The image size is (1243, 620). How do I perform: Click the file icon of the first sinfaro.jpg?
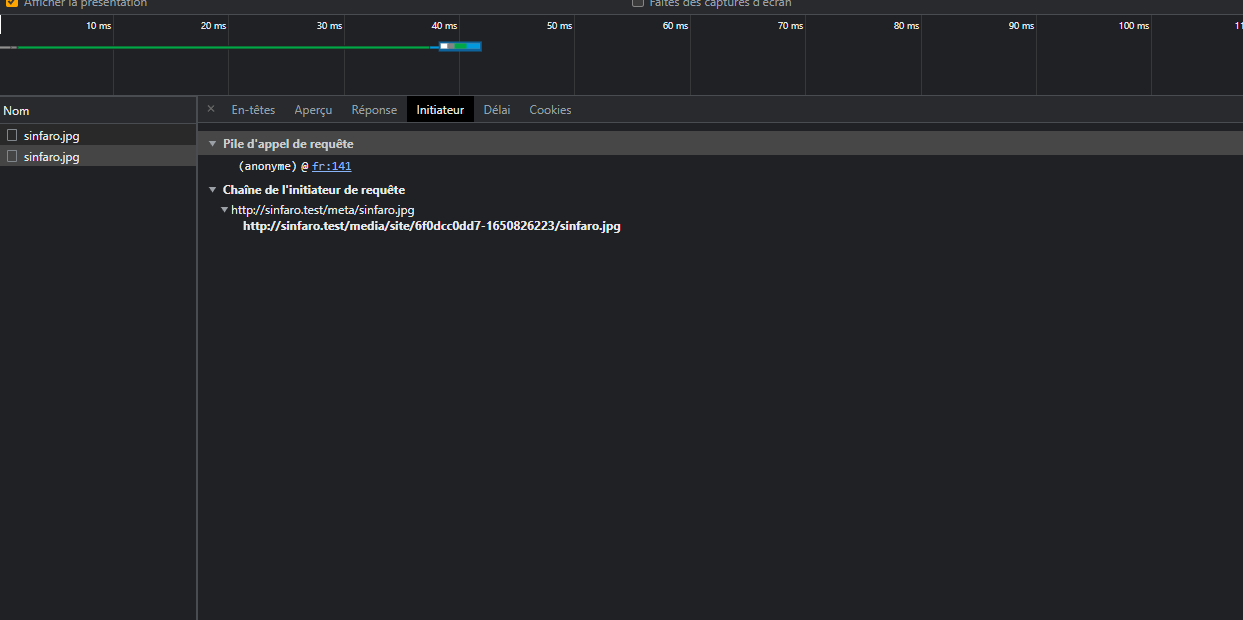point(12,135)
